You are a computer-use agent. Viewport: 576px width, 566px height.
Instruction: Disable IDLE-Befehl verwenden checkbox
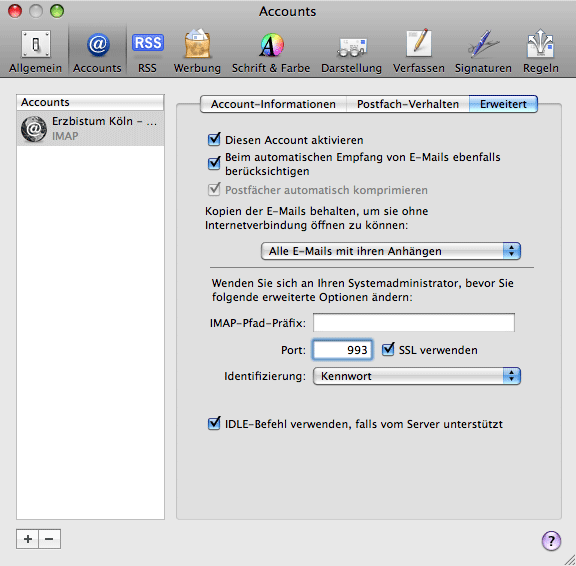click(x=214, y=423)
